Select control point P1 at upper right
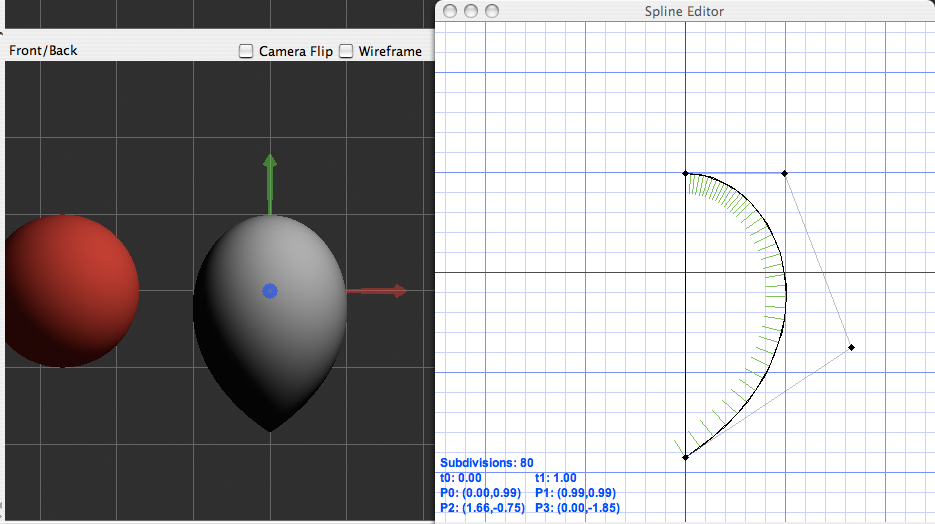This screenshot has height=524, width=935. (x=784, y=174)
